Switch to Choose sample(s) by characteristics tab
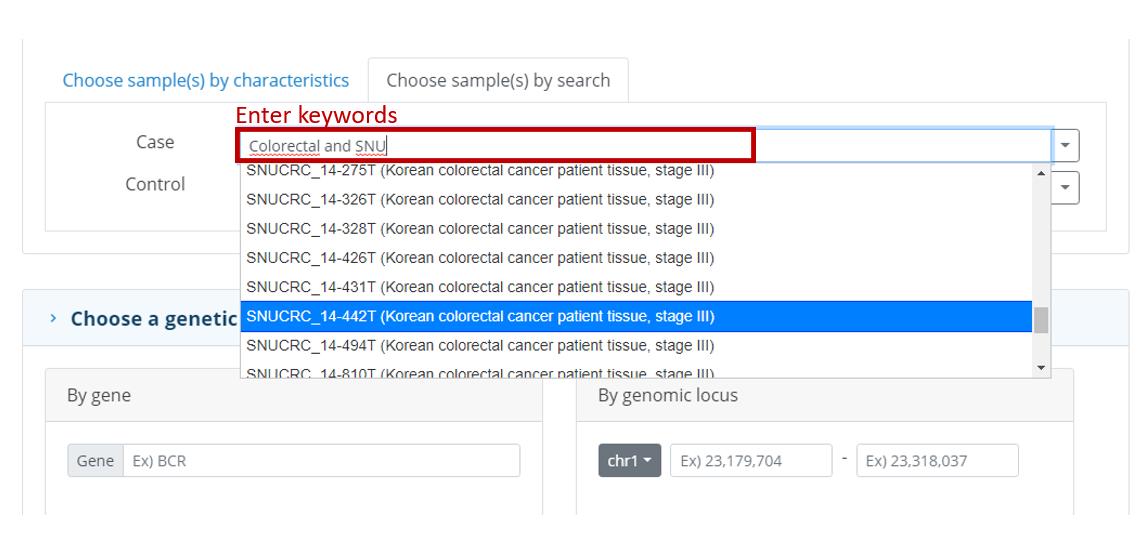 coord(206,80)
